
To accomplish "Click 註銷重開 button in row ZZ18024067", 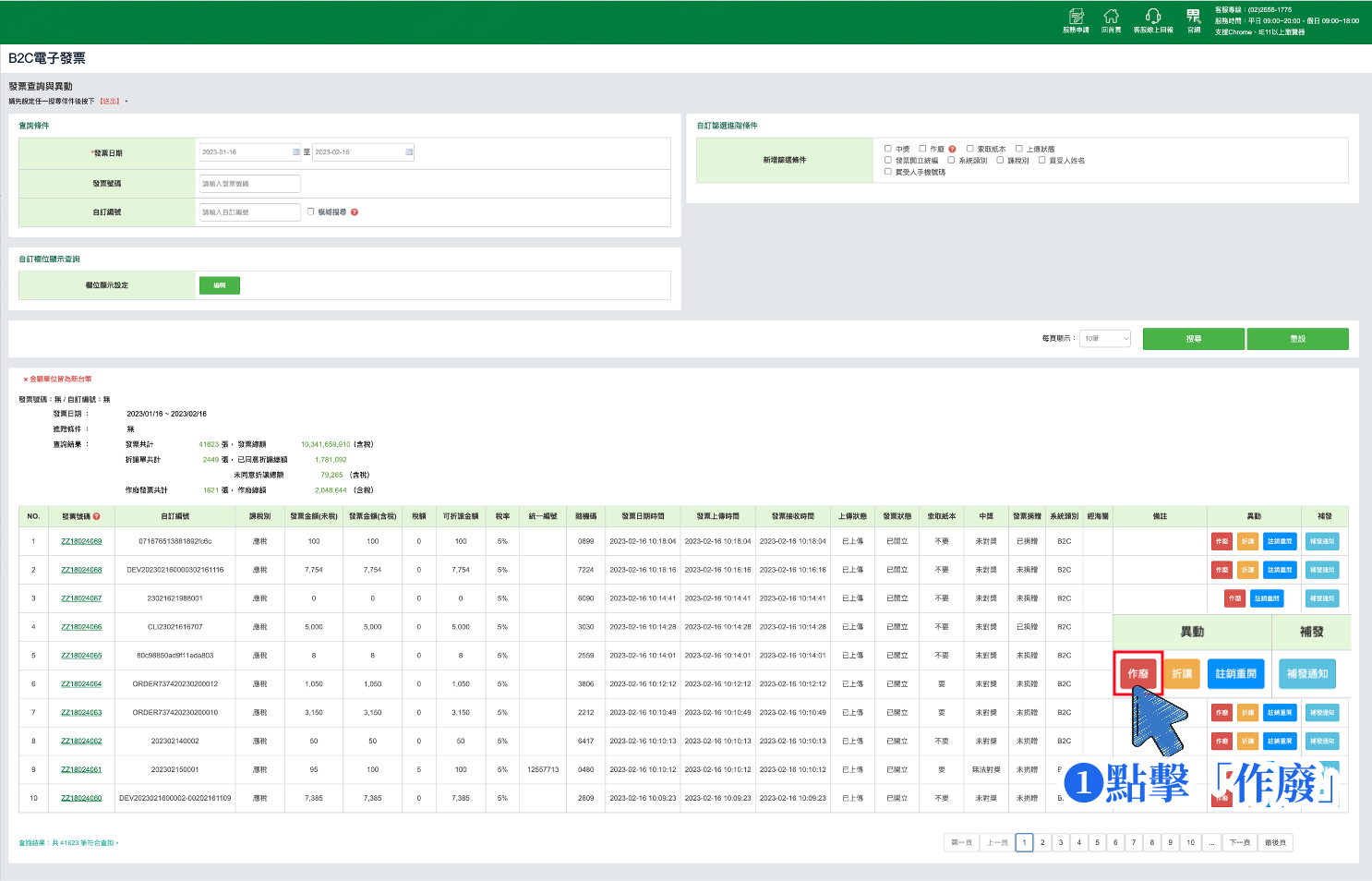I will coord(1267,598).
